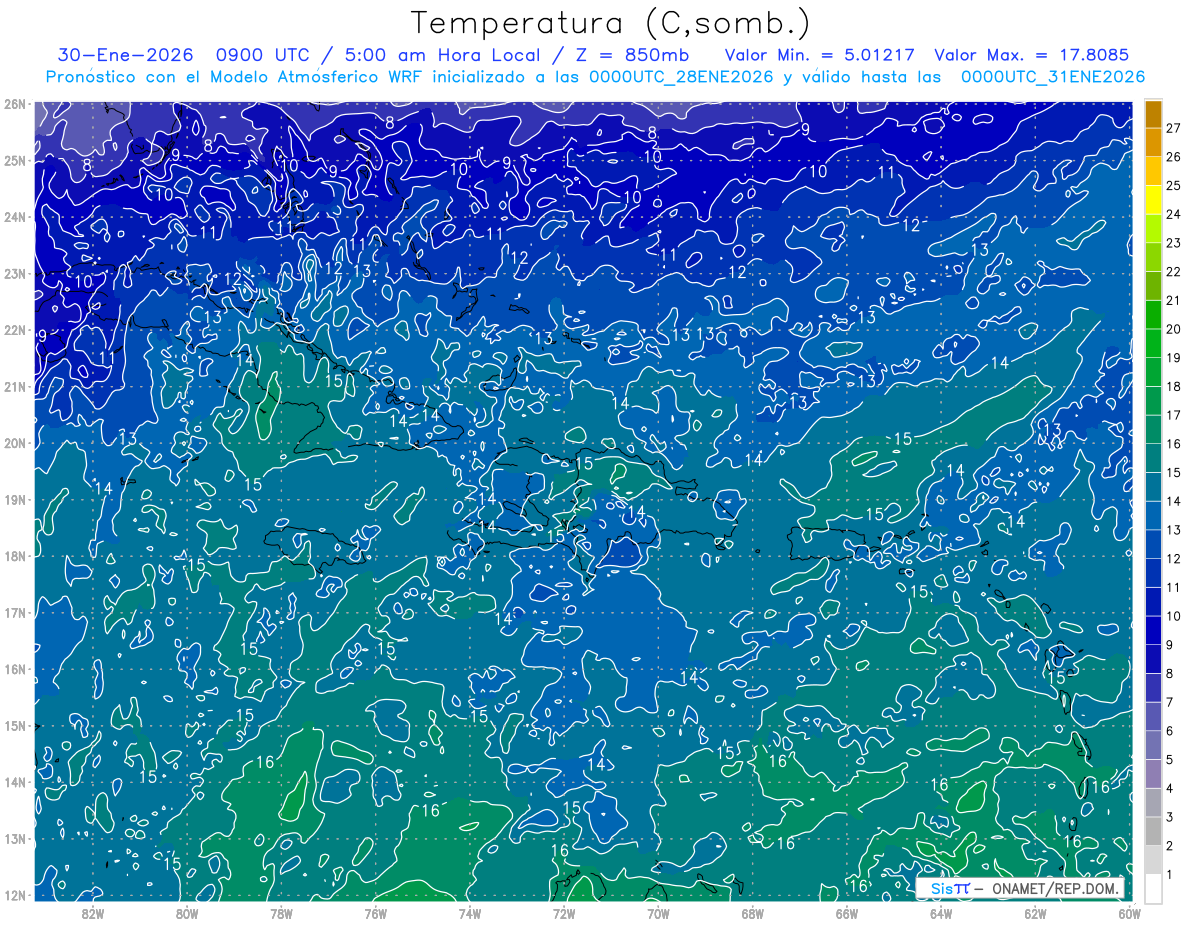1200x927 pixels.
Task: Click the "17N" latitude axis label
Action: coord(15,613)
